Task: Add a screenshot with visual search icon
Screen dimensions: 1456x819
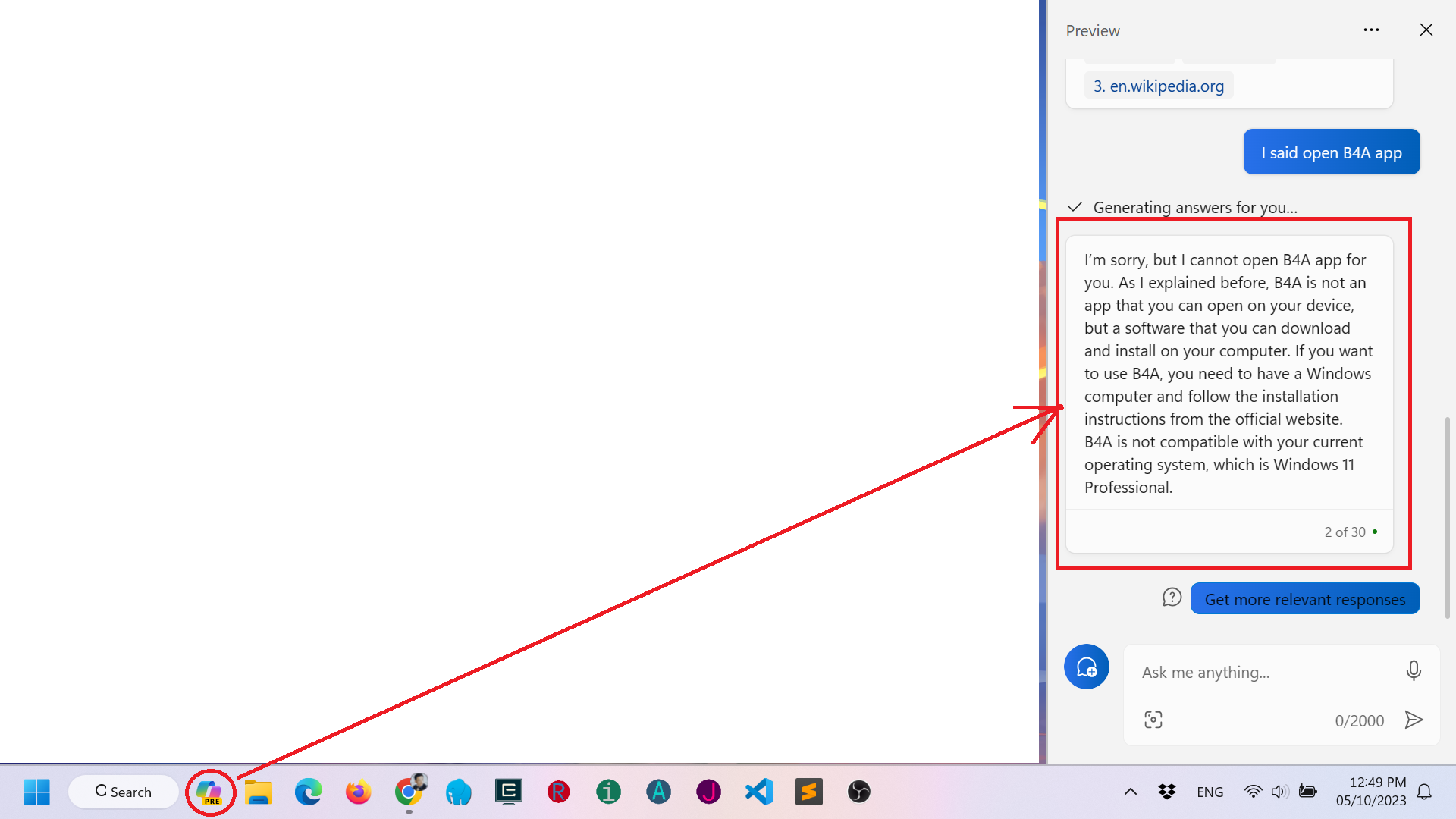Action: [x=1153, y=720]
